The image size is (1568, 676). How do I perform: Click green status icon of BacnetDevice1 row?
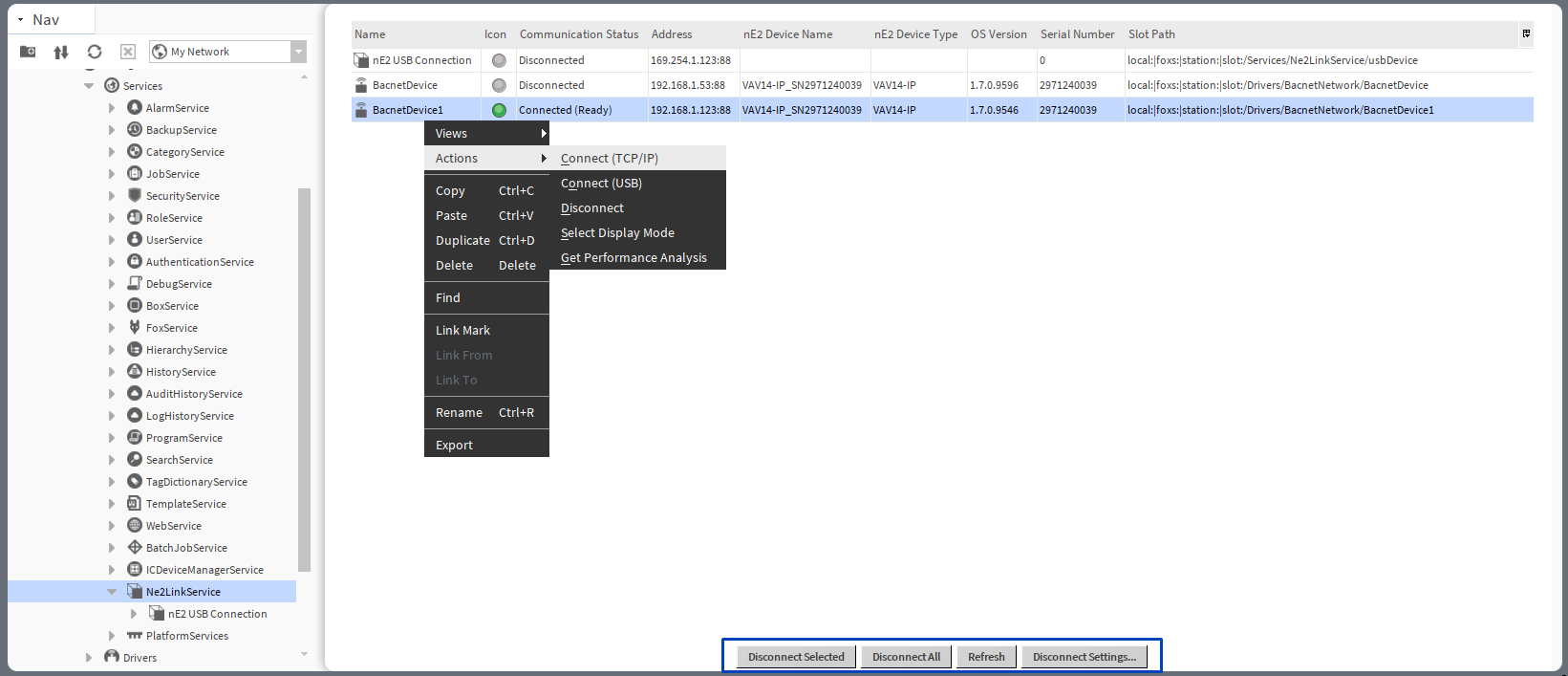pos(499,110)
